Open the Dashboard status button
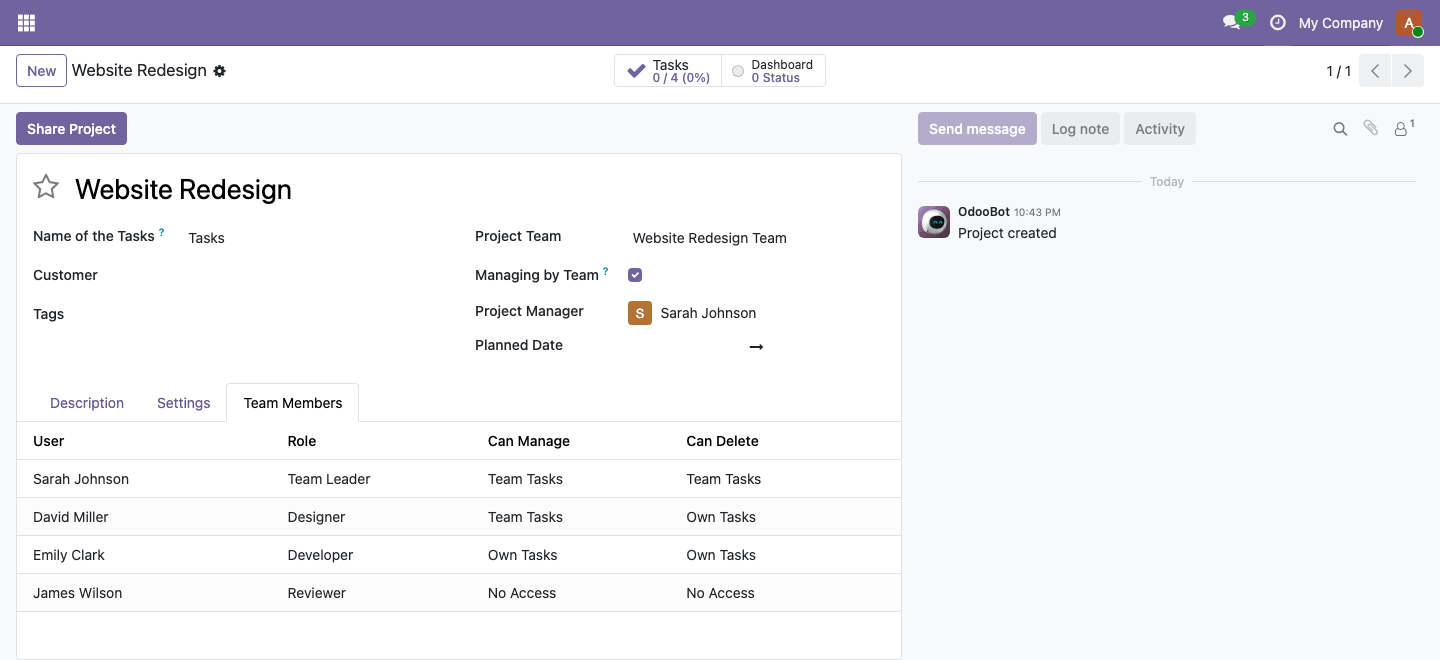The height and width of the screenshot is (660, 1440). pyautogui.click(x=773, y=71)
